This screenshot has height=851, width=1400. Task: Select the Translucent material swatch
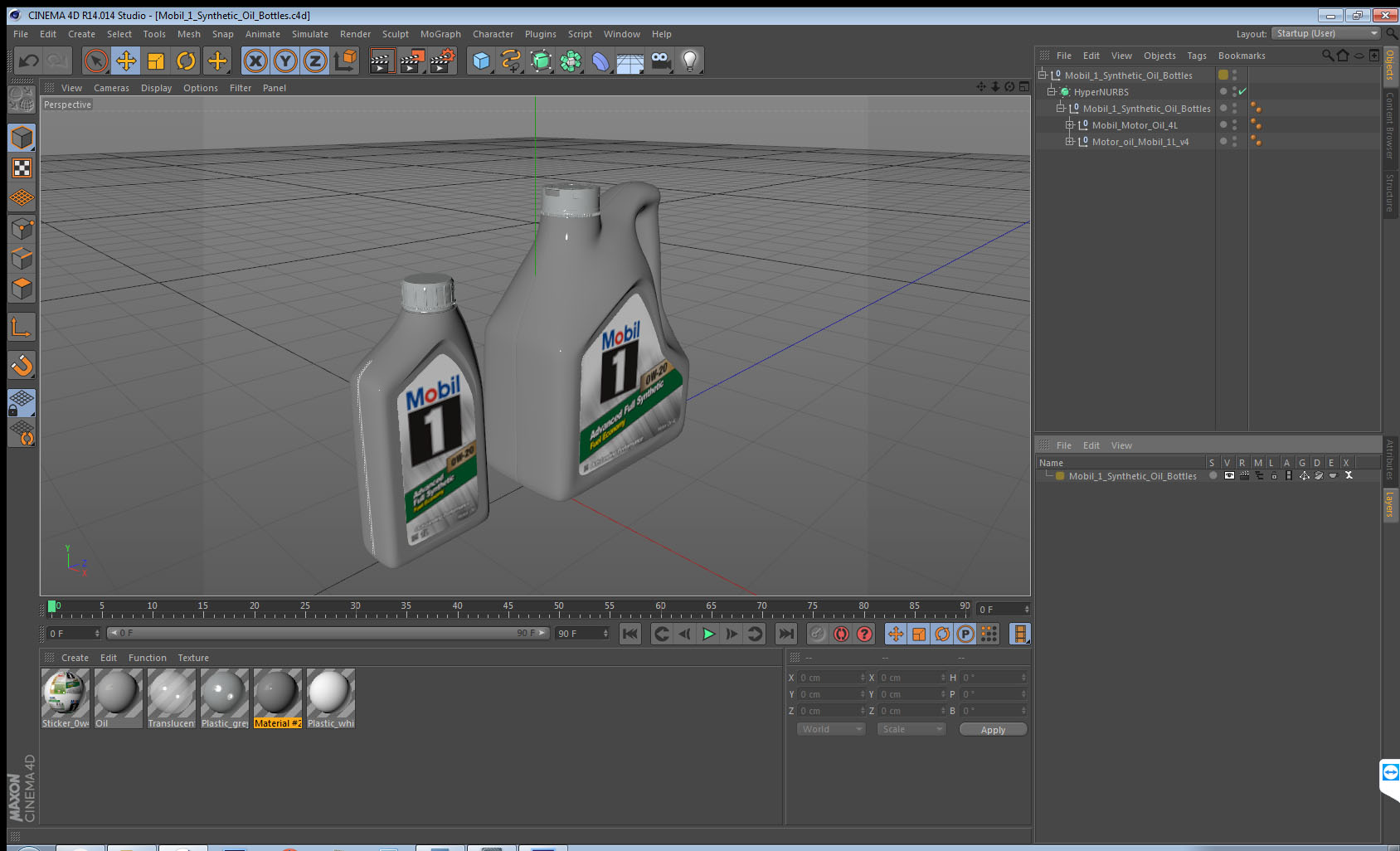tap(172, 693)
